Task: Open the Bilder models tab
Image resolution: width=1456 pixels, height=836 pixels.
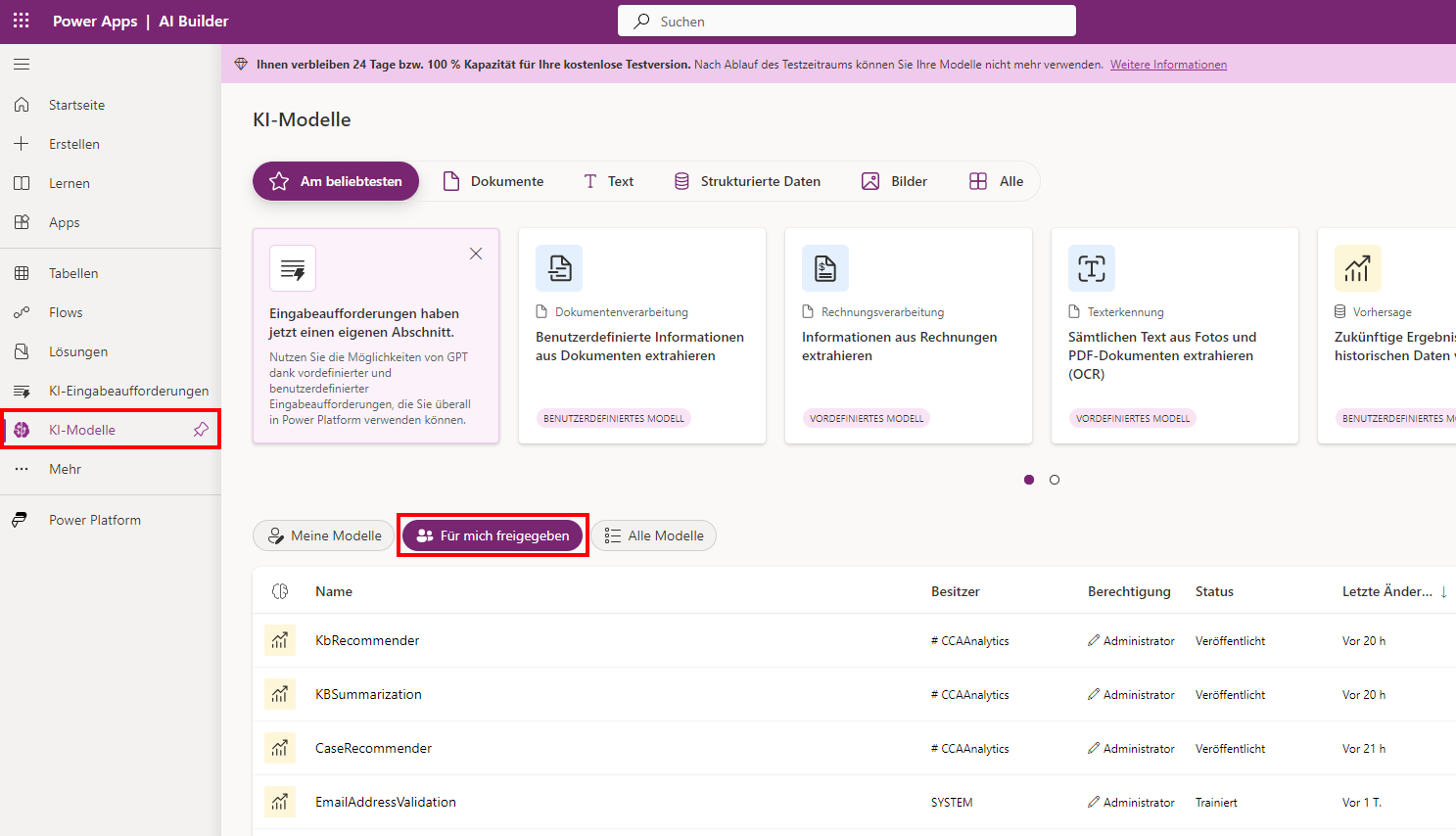Action: pos(893,181)
